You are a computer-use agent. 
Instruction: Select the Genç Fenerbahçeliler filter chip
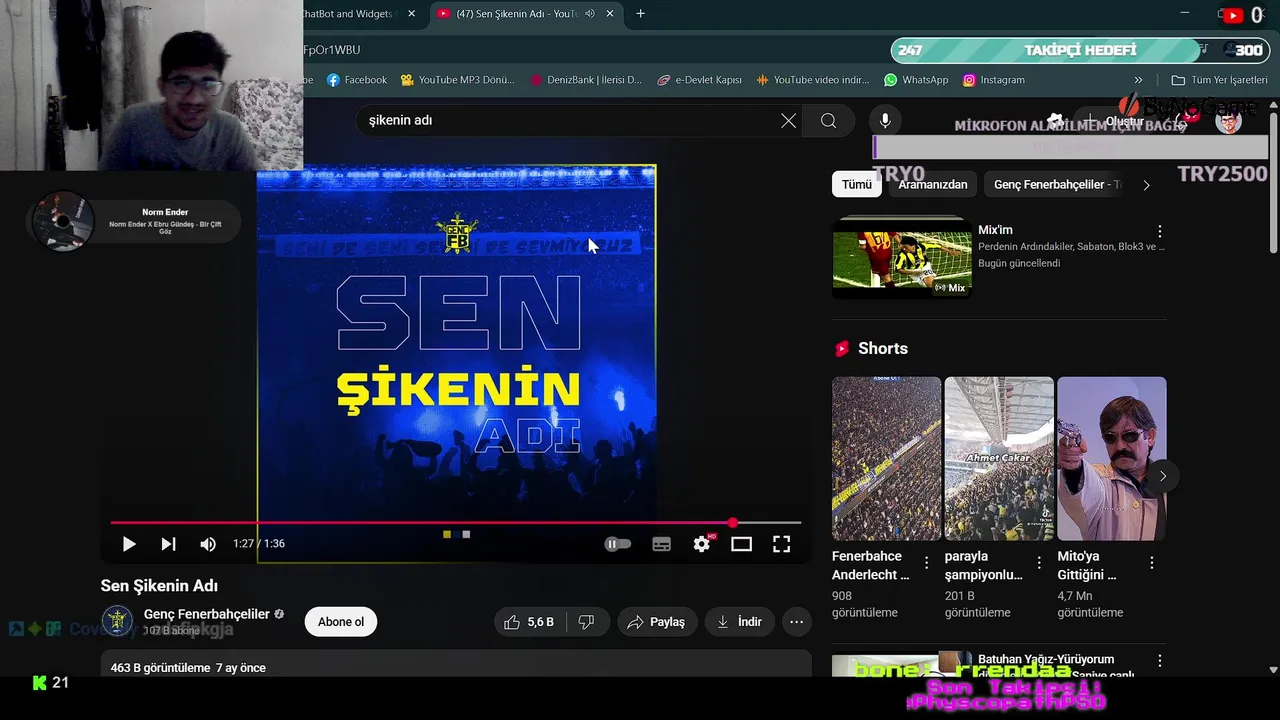(1057, 184)
